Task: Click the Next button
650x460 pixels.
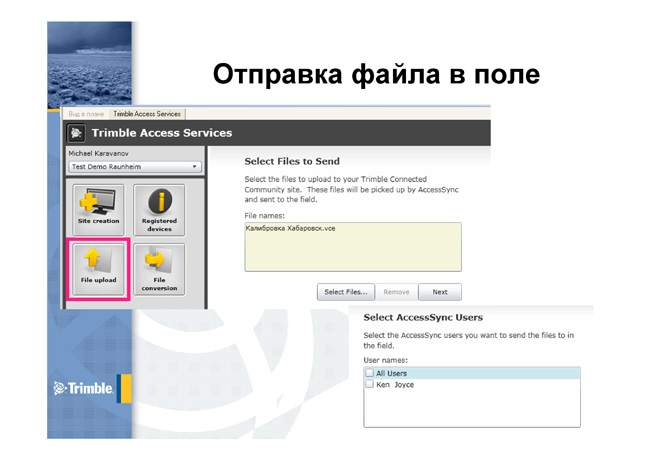Action: pos(440,292)
